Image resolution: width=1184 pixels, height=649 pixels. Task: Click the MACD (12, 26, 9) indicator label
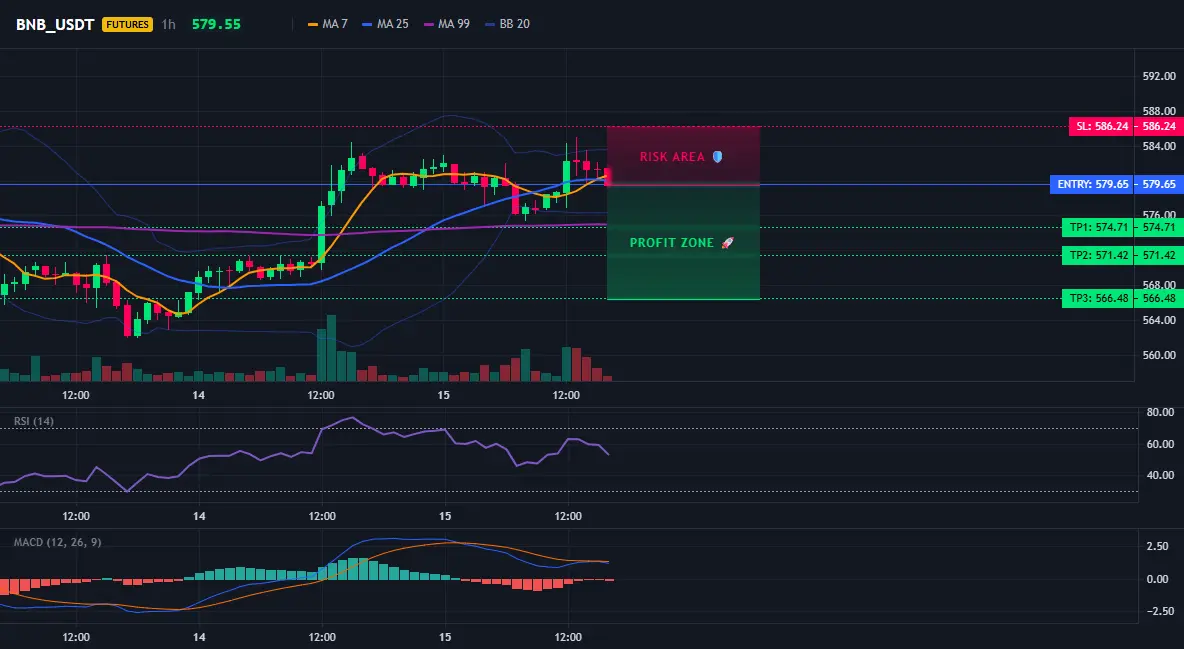pyautogui.click(x=57, y=542)
